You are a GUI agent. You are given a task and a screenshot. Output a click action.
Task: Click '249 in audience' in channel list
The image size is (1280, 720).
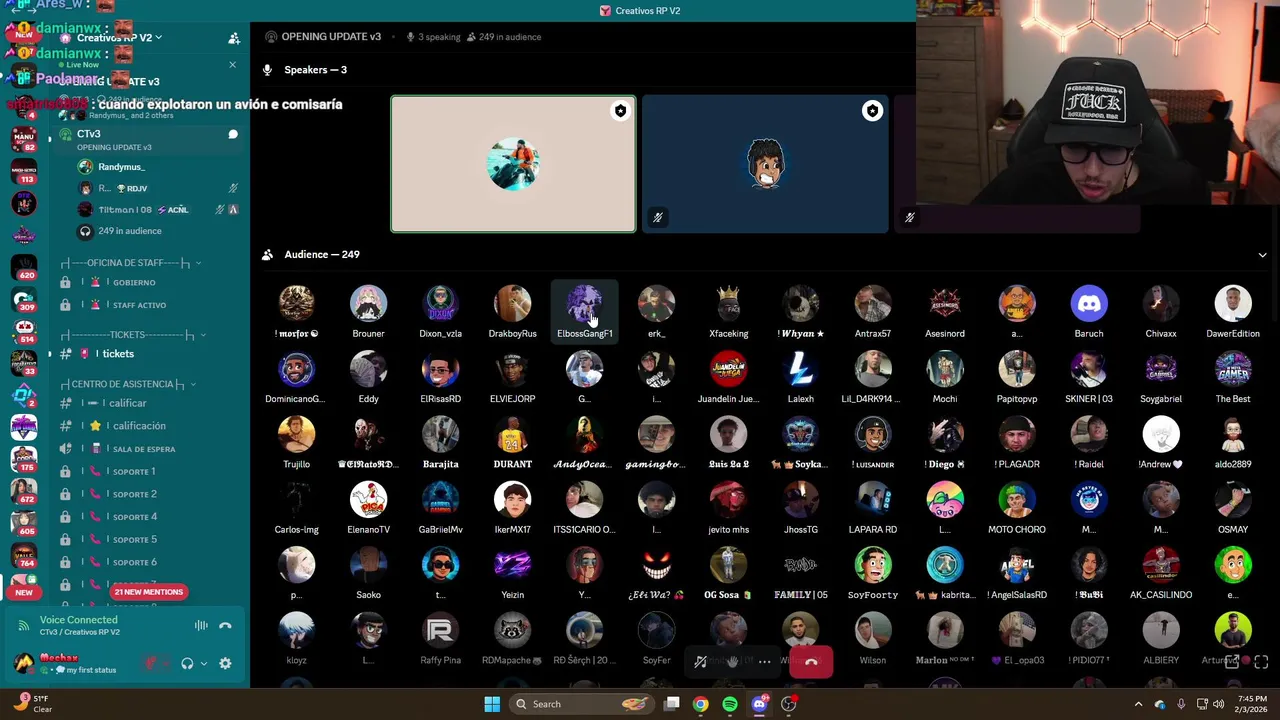[130, 231]
